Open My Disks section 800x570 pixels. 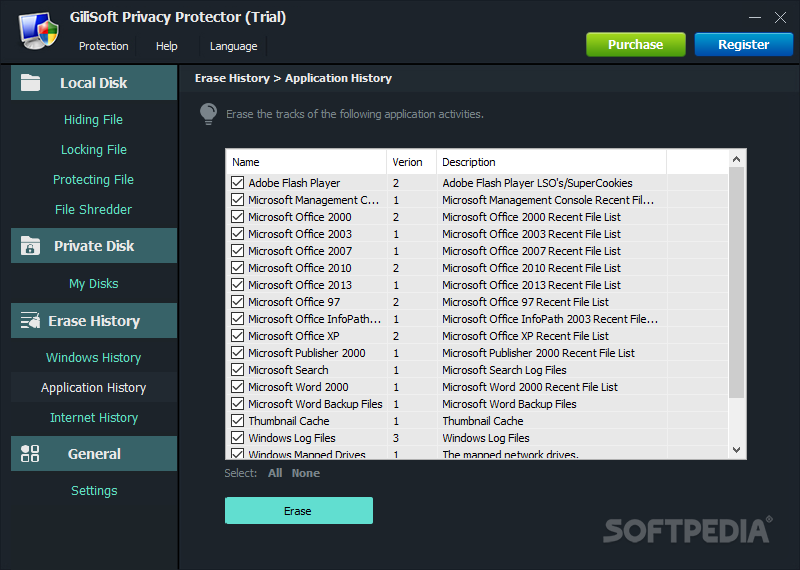pos(94,284)
